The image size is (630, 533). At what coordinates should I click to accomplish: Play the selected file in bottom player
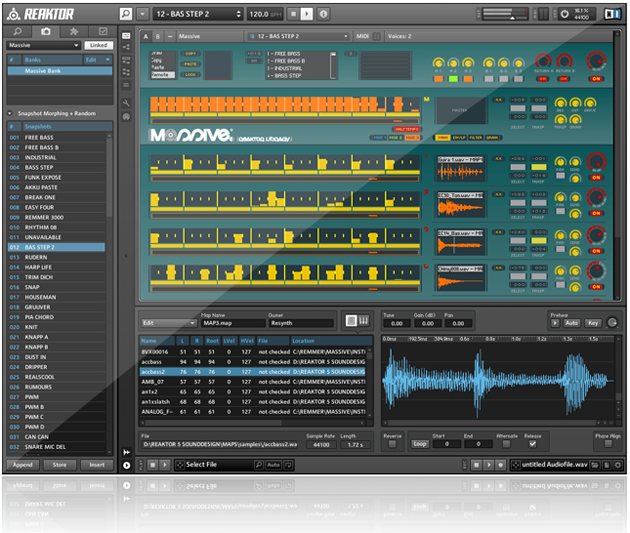tap(164, 465)
